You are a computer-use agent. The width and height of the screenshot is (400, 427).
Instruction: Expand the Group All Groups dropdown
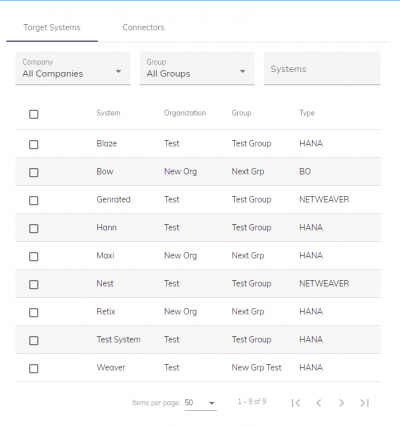[x=197, y=68]
